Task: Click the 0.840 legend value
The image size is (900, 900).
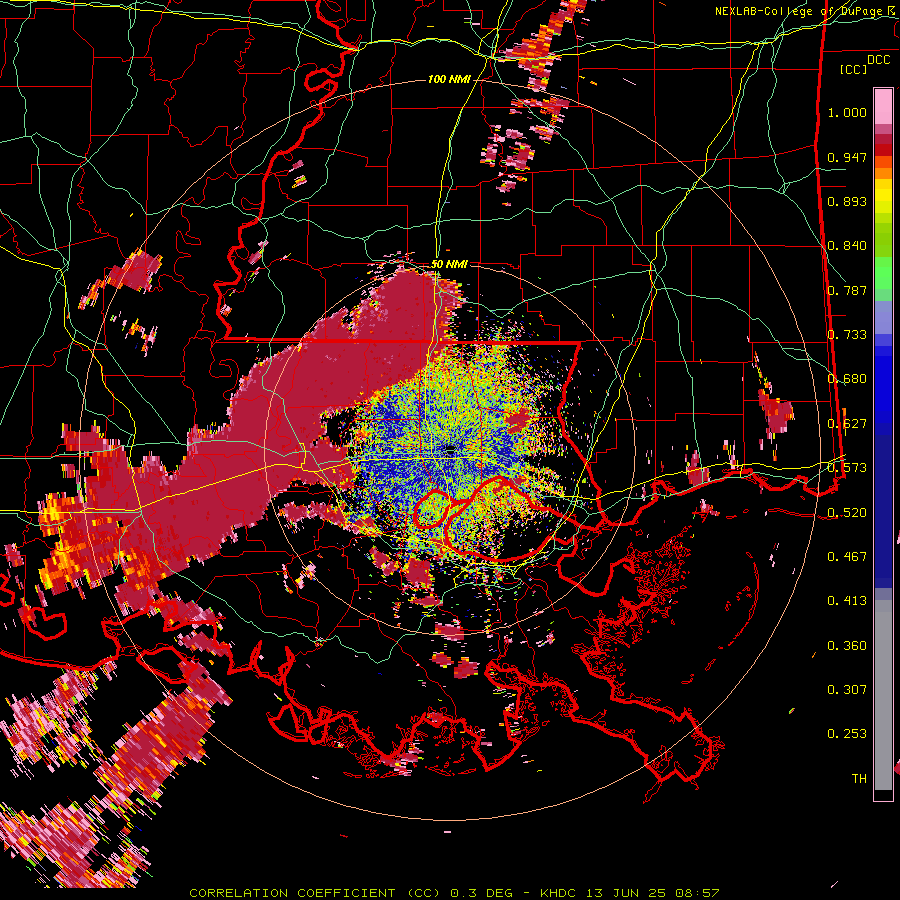Action: pyautogui.click(x=847, y=246)
